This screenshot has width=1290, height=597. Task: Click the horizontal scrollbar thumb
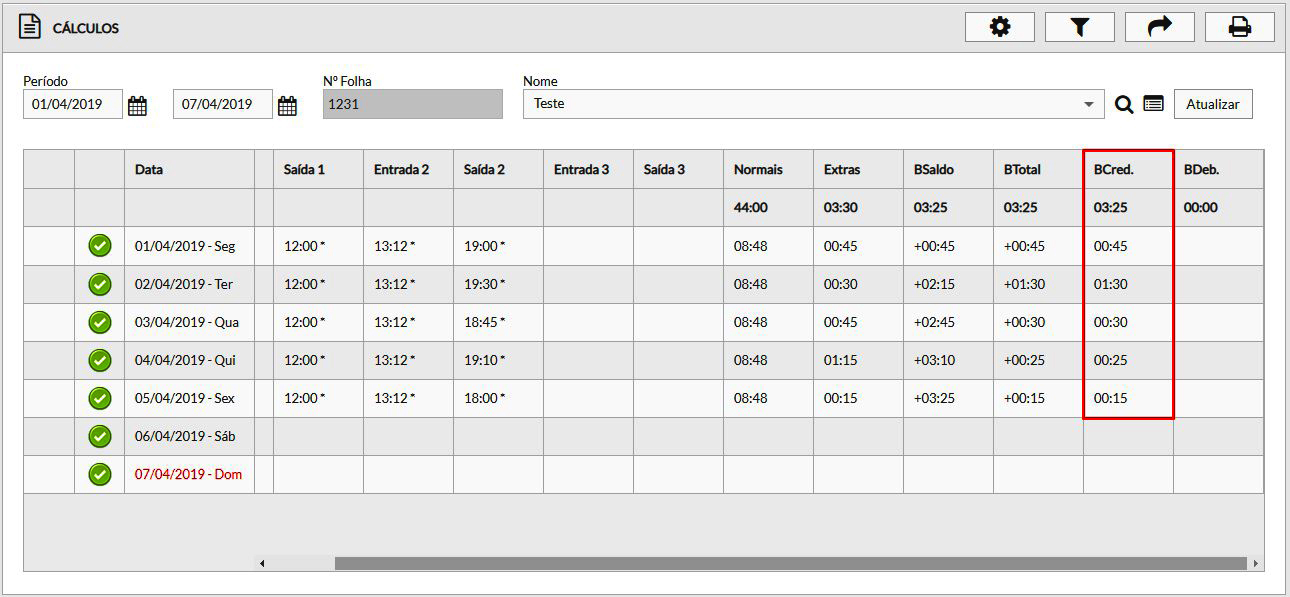click(x=790, y=564)
